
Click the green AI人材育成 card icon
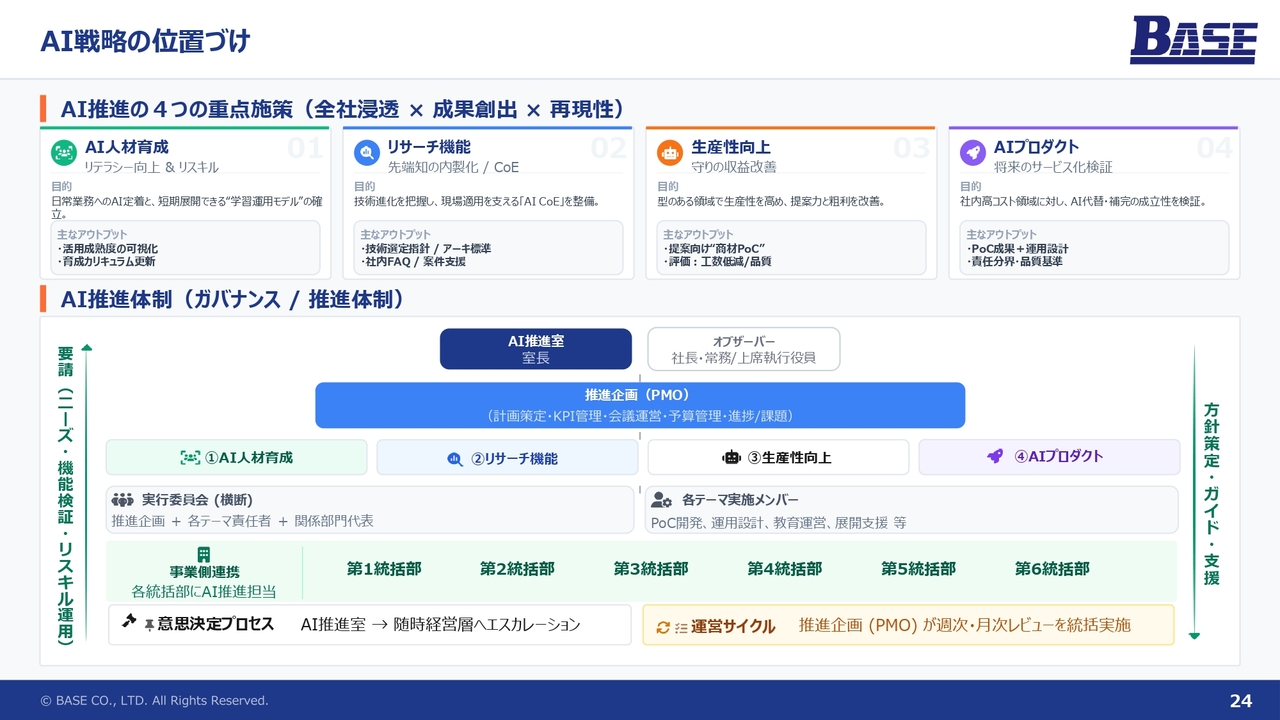[64, 153]
